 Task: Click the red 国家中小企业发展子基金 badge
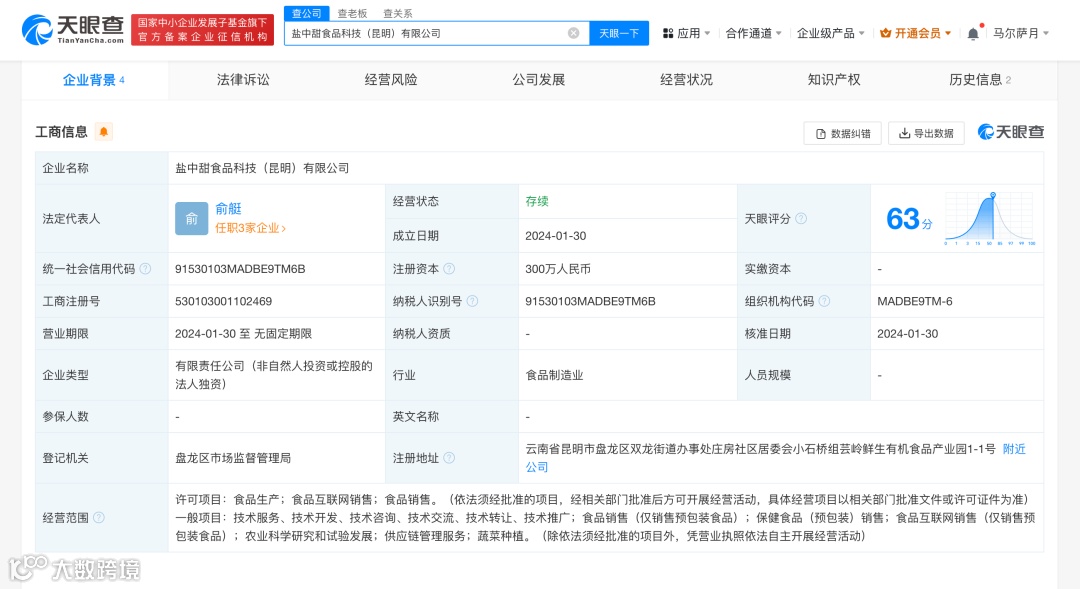(202, 30)
